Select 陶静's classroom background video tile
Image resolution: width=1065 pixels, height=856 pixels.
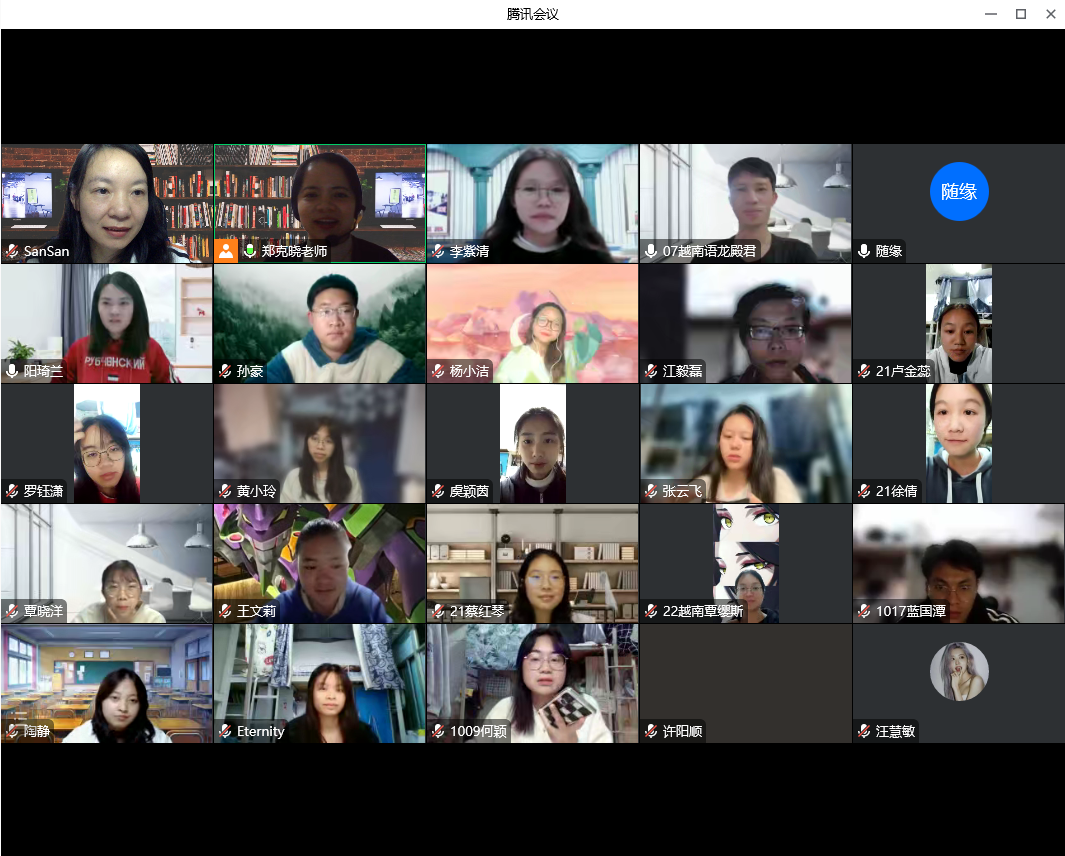(106, 680)
